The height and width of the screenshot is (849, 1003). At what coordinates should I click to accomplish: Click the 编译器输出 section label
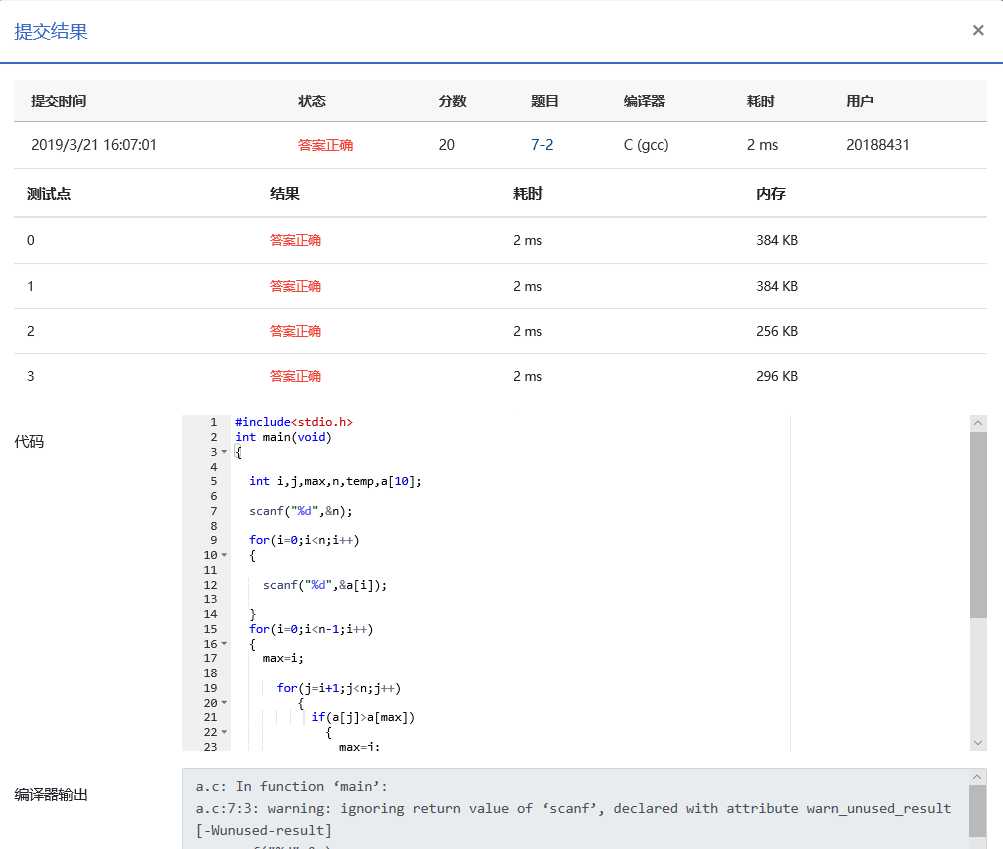click(x=51, y=795)
